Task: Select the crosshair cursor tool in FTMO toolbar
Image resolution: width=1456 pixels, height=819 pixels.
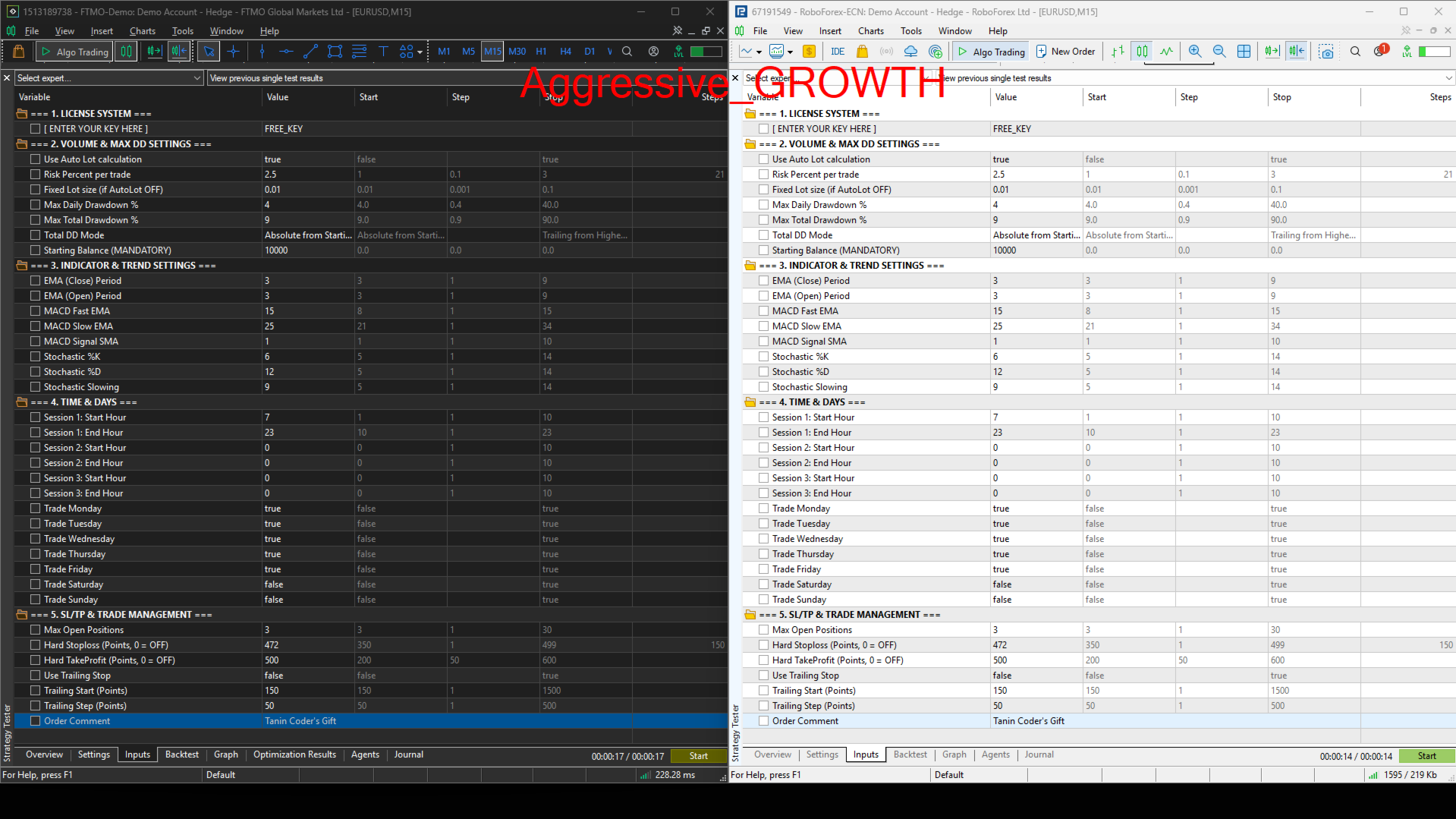Action: click(x=234, y=52)
